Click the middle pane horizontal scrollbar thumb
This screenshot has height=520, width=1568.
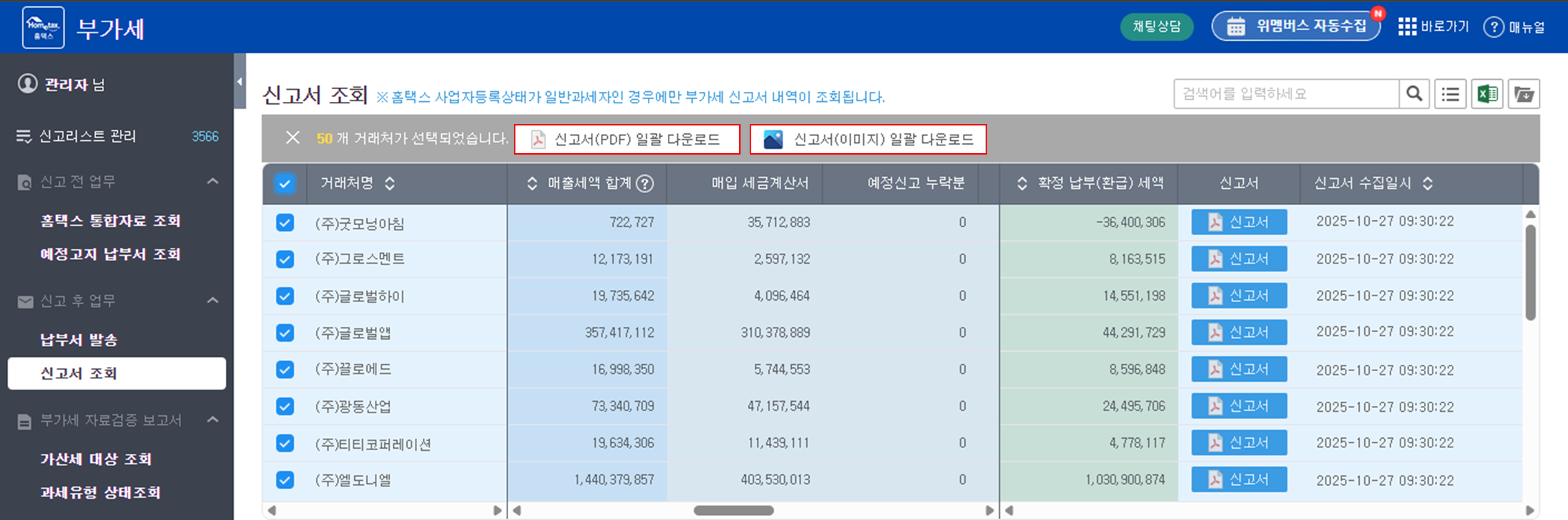click(733, 510)
